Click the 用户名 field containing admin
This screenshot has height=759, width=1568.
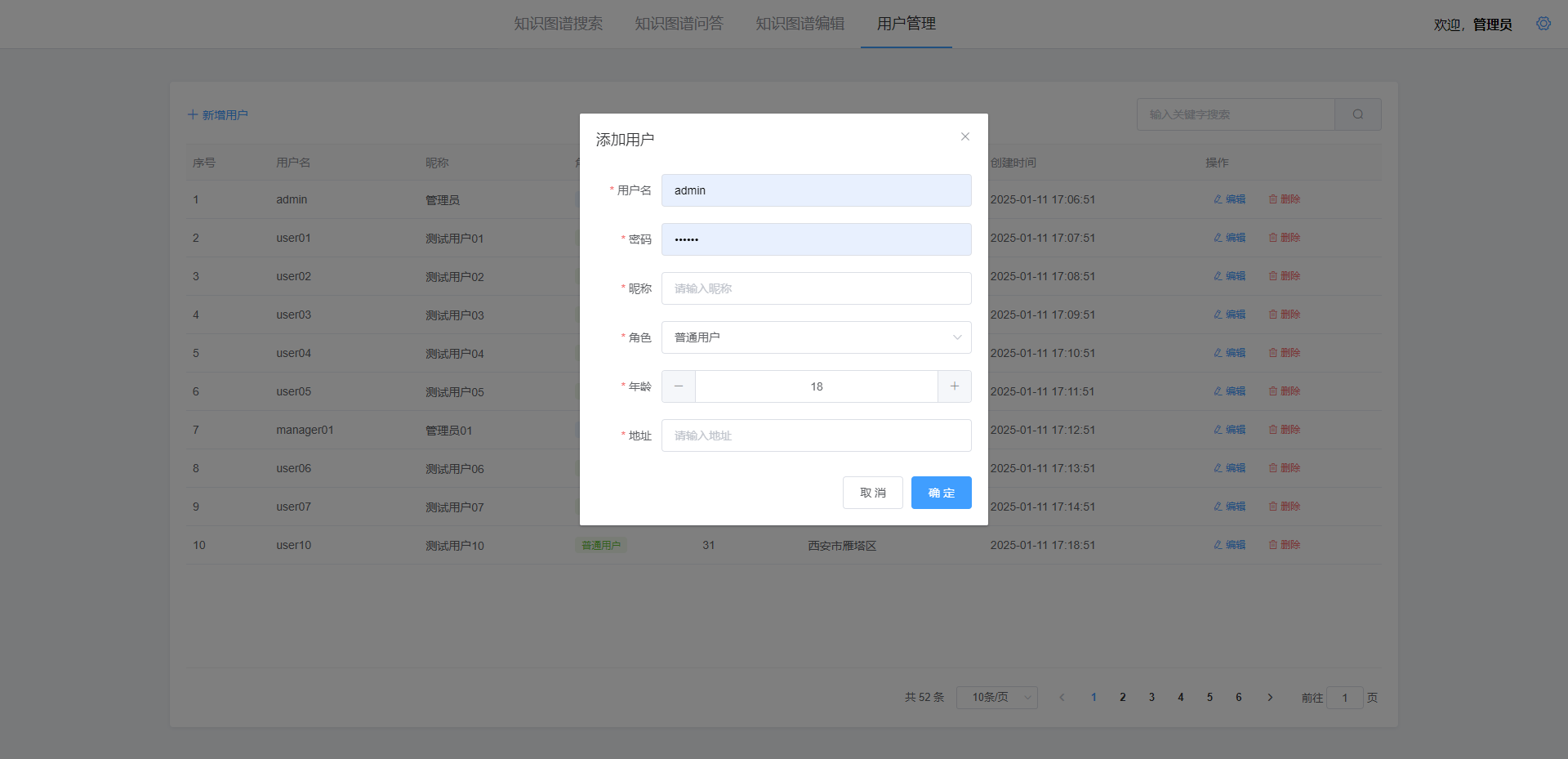click(817, 190)
